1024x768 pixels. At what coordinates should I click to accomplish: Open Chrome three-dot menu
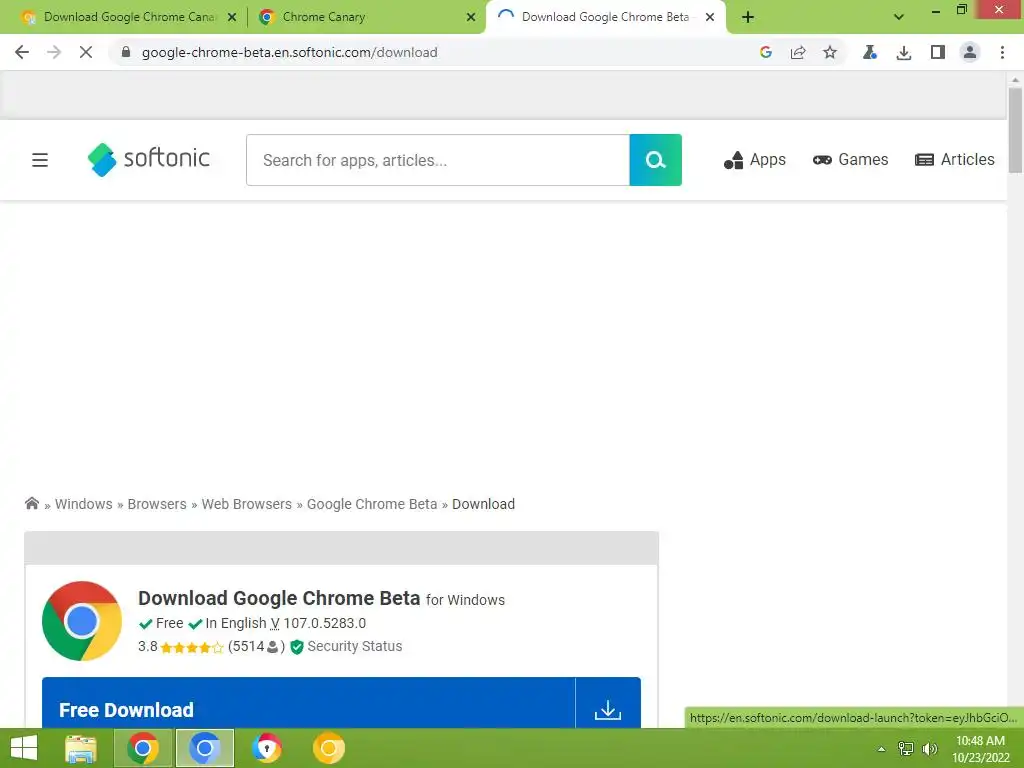click(1002, 52)
